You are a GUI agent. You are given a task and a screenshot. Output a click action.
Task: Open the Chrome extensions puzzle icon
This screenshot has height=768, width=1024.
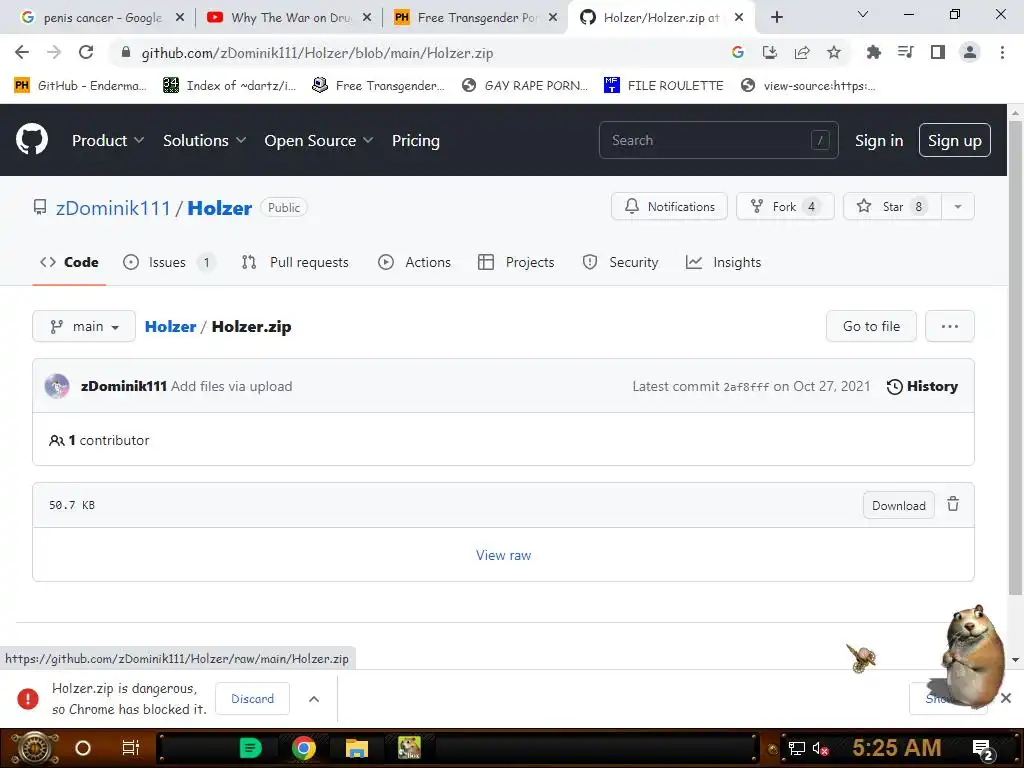click(873, 52)
